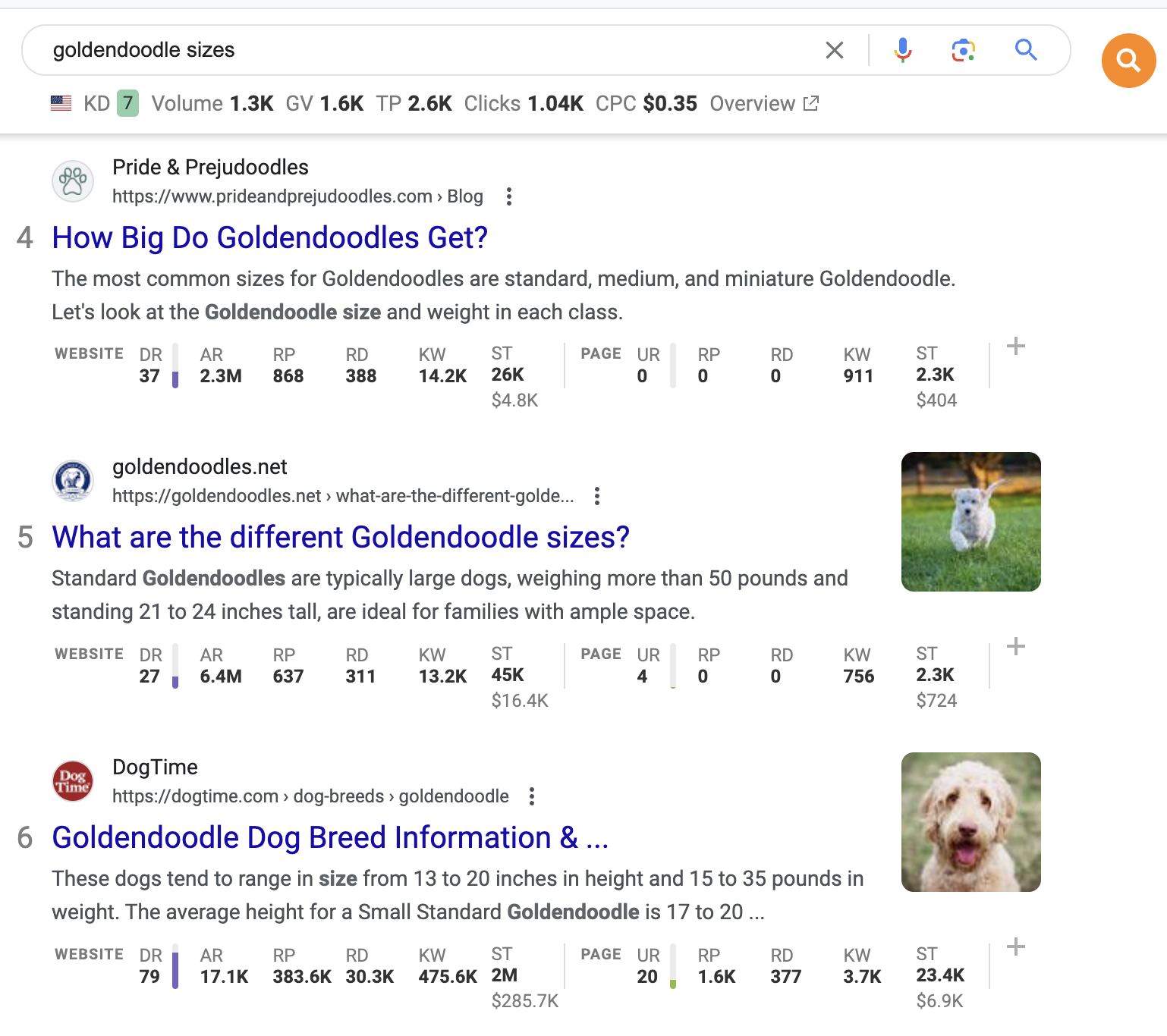The width and height of the screenshot is (1167, 1036).
Task: Click AR 17.1K website metric
Action: click(x=224, y=966)
